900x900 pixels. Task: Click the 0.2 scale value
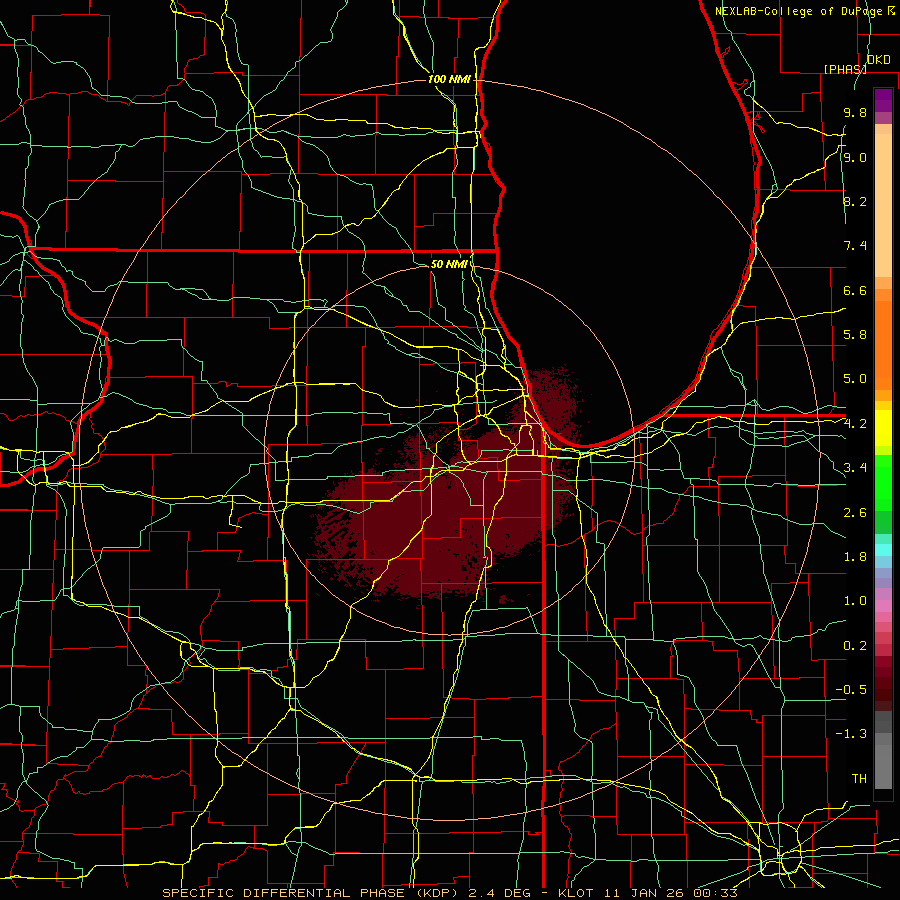click(855, 646)
